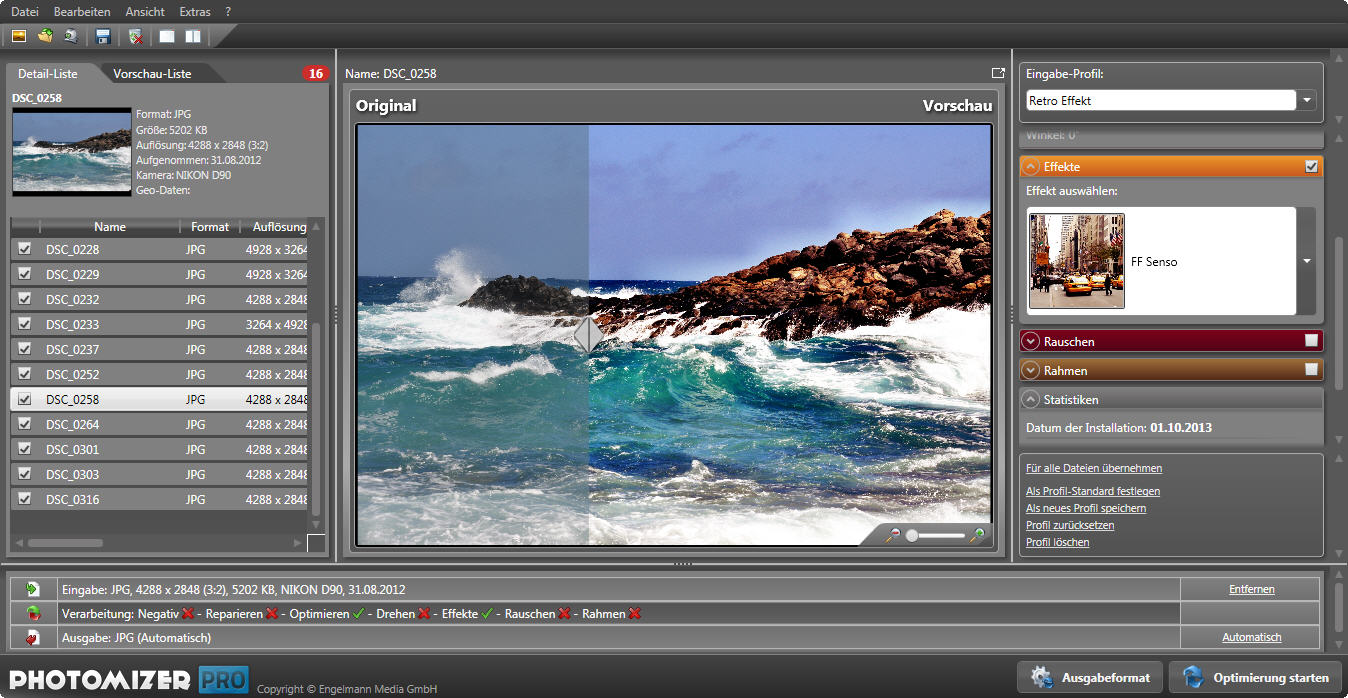
Task: Click the open folder toolbar icon
Action: pos(45,37)
